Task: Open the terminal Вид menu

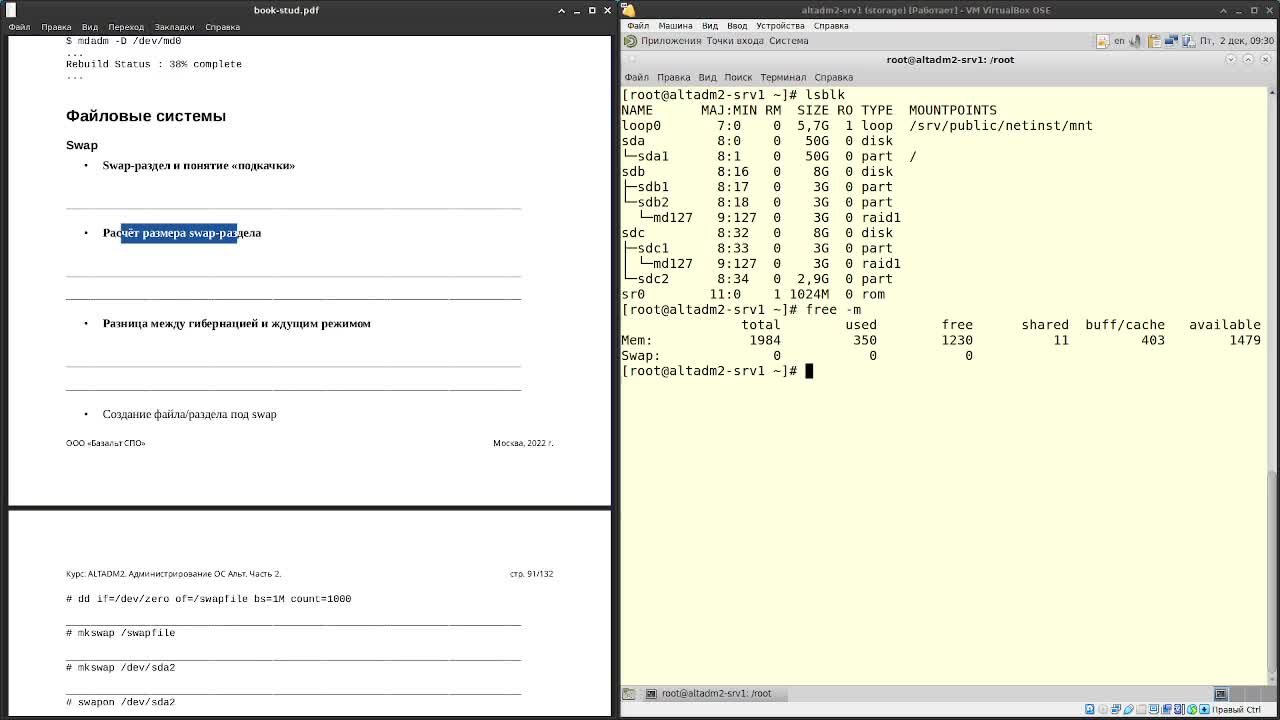Action: point(708,77)
